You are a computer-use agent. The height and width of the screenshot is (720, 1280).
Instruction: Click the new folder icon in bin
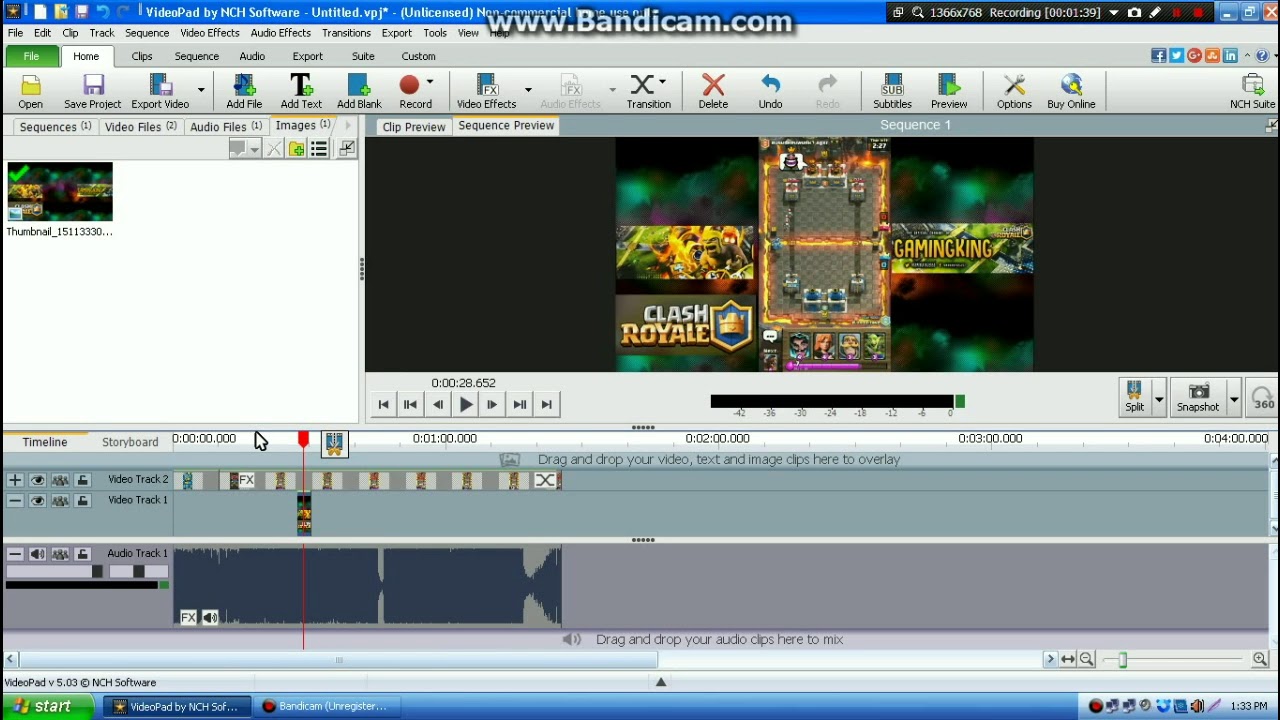pos(297,149)
